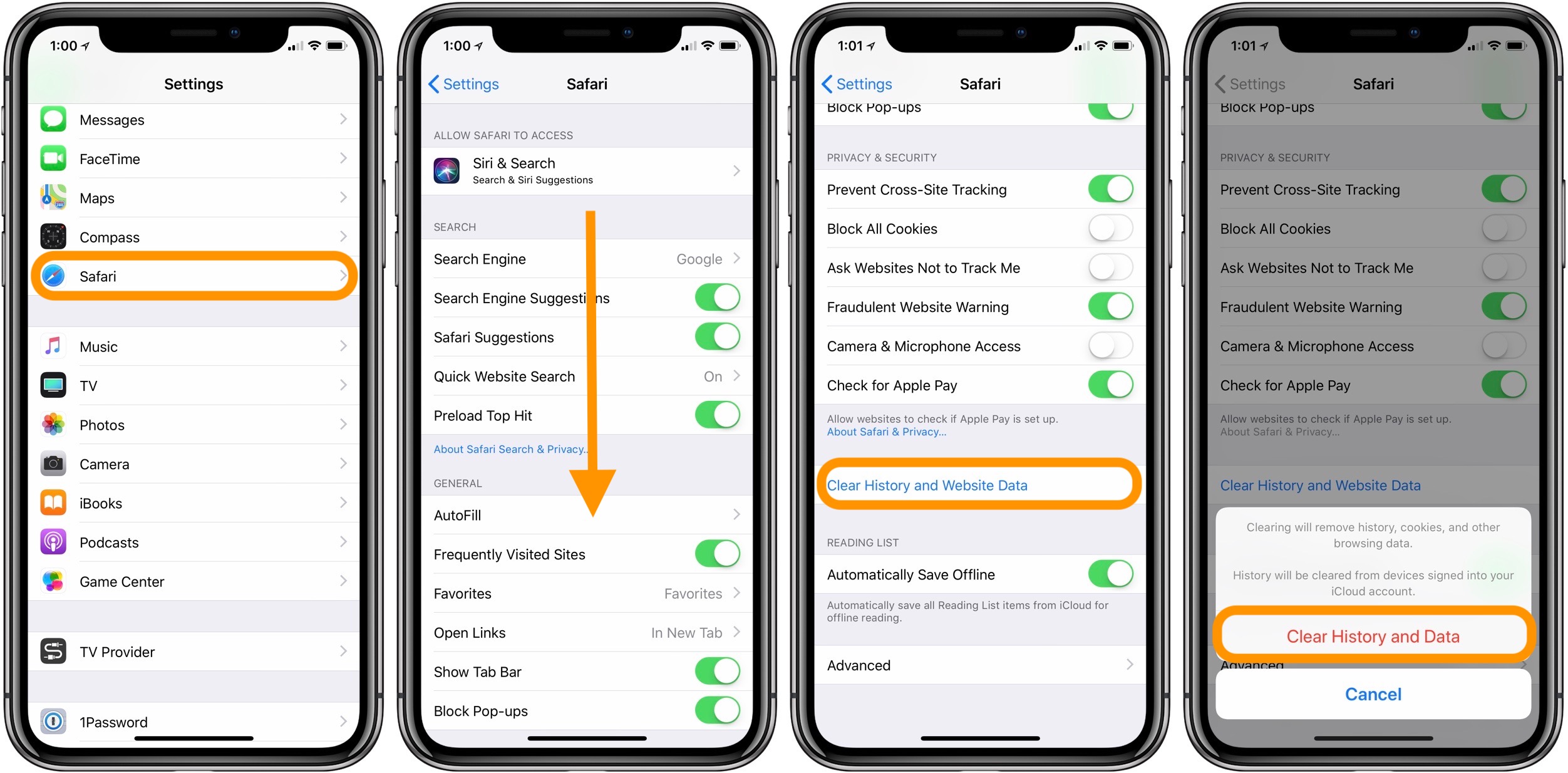1568x773 pixels.
Task: Open Safari settings from Settings menu
Action: tap(197, 278)
